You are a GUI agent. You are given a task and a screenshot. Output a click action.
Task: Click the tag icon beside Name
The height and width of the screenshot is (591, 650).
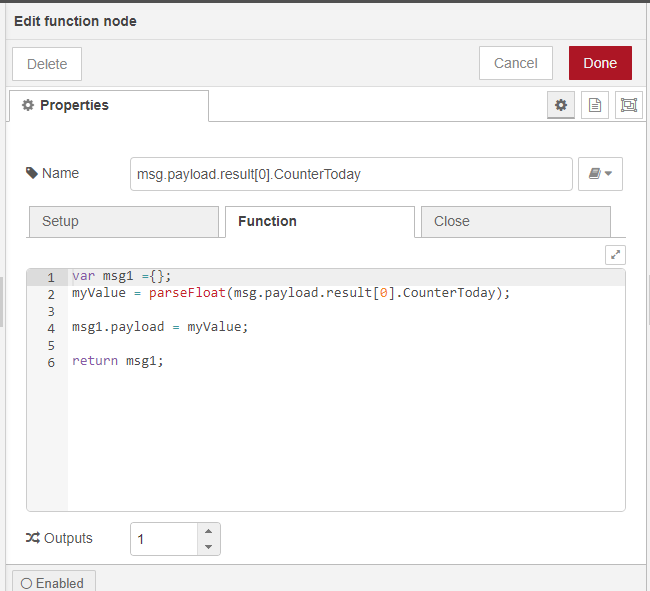[x=32, y=173]
